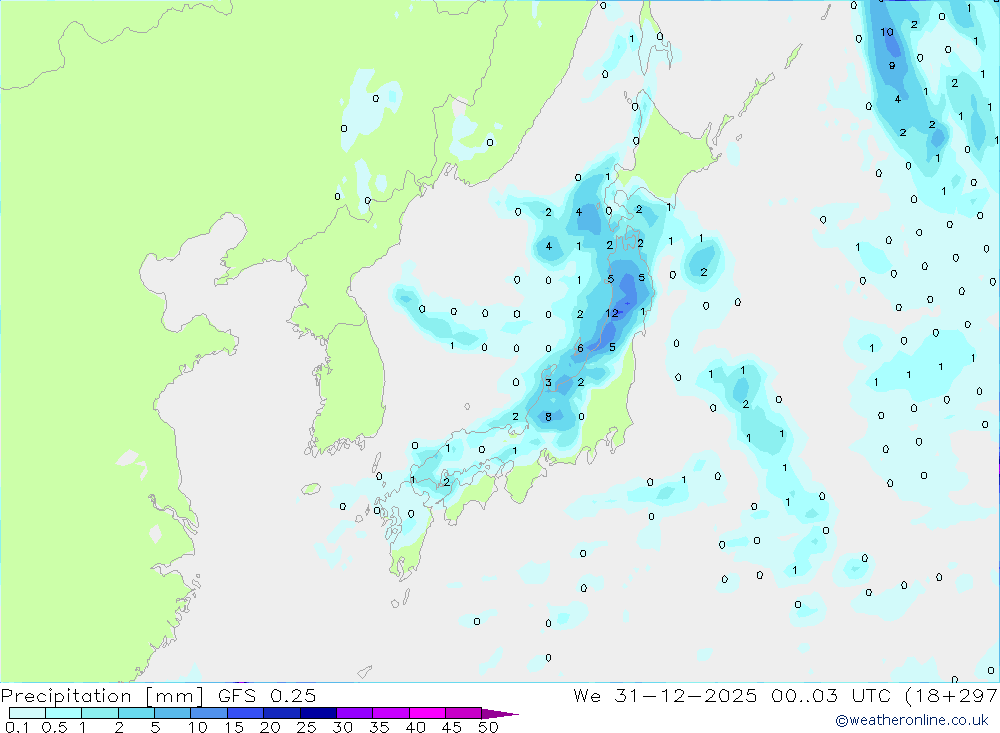Image resolution: width=1000 pixels, height=733 pixels.
Task: Choose the 10–15 mm legend color swatch
Action: click(209, 713)
